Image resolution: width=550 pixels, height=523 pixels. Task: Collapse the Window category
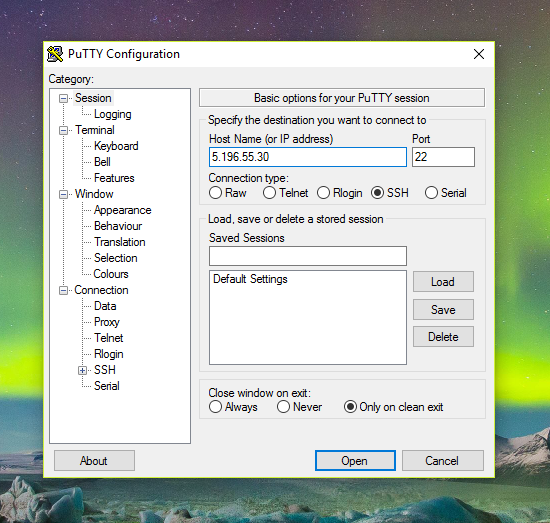[x=63, y=194]
